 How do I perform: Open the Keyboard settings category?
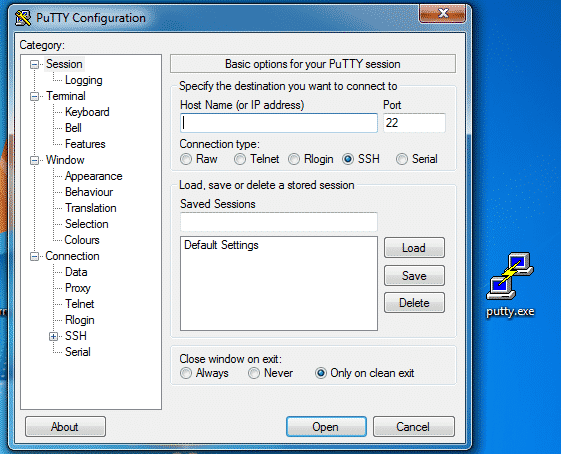(87, 112)
